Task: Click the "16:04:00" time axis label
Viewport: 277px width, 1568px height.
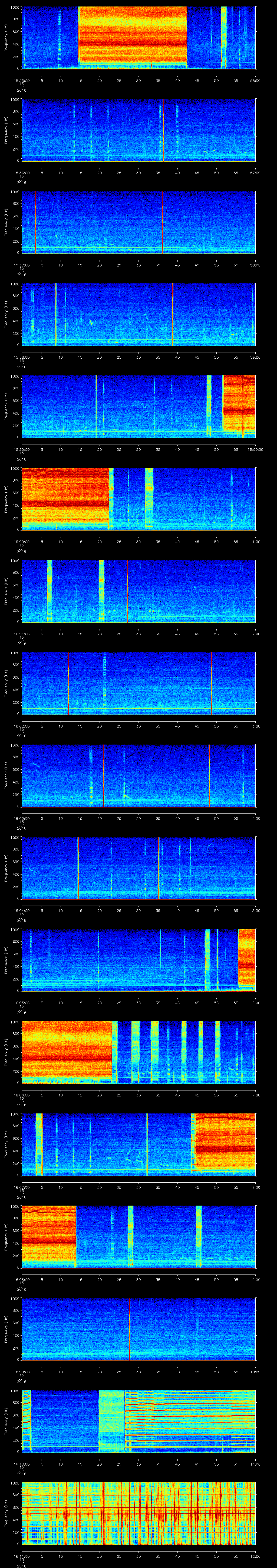Action: 21,910
